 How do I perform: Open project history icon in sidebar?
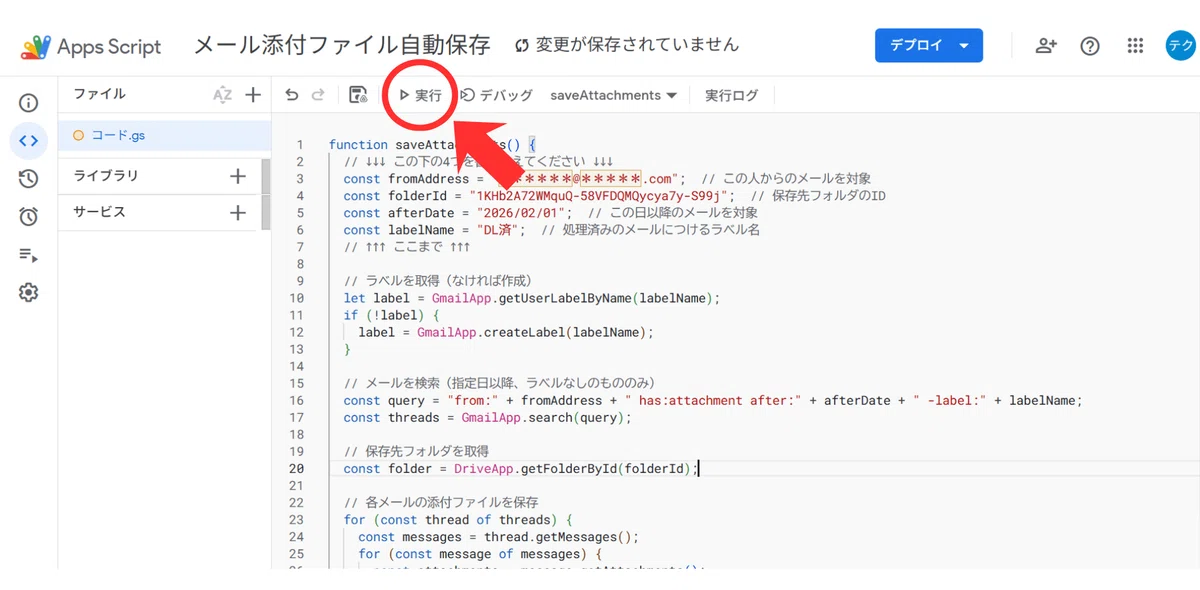[28, 179]
